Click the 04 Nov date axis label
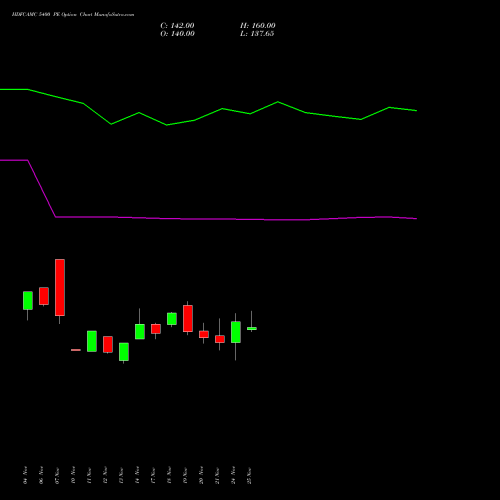 (26, 475)
